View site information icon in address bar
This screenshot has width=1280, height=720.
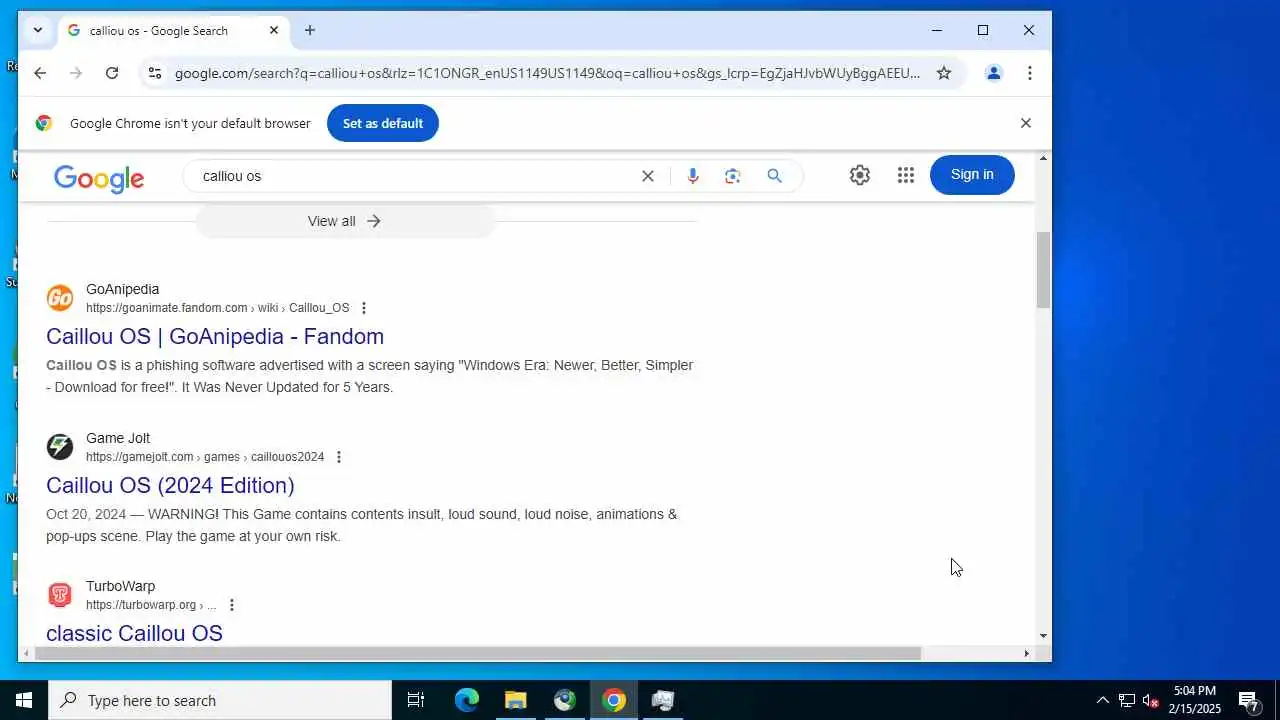(154, 73)
